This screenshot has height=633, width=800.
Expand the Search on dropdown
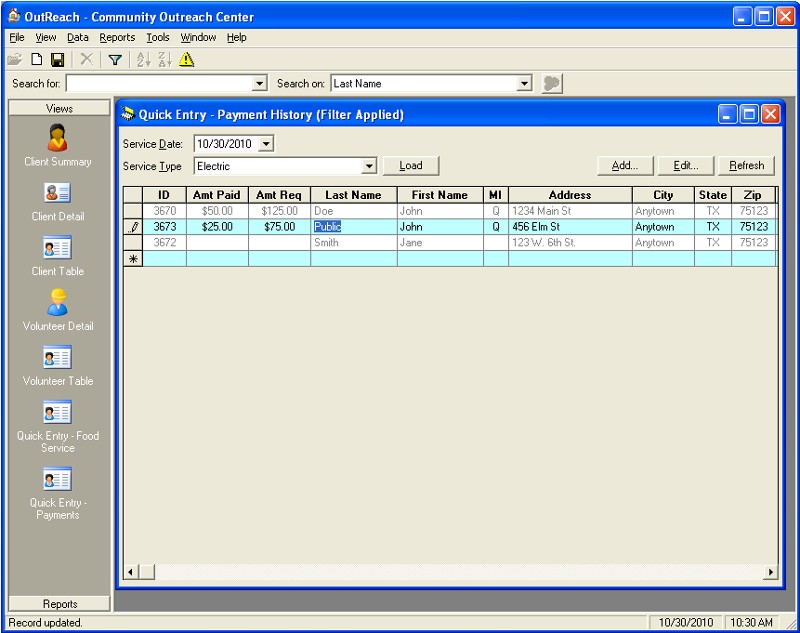tap(524, 84)
